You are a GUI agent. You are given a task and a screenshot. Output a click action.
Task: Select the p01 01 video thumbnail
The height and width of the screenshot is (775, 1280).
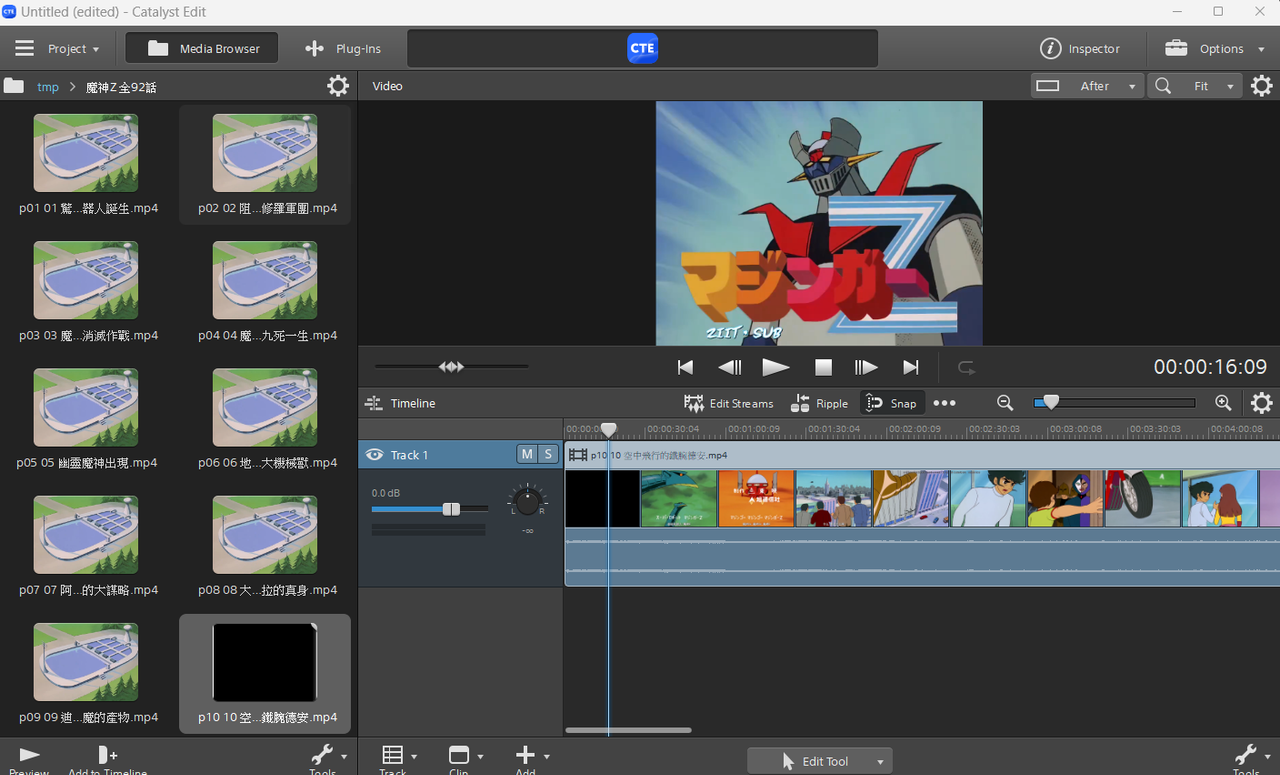point(86,153)
